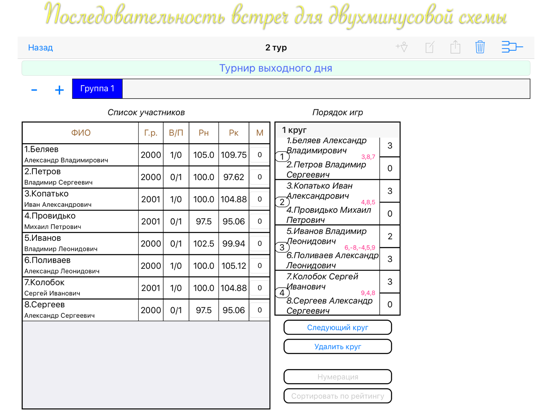Click the Удалить круг button

tap(337, 347)
